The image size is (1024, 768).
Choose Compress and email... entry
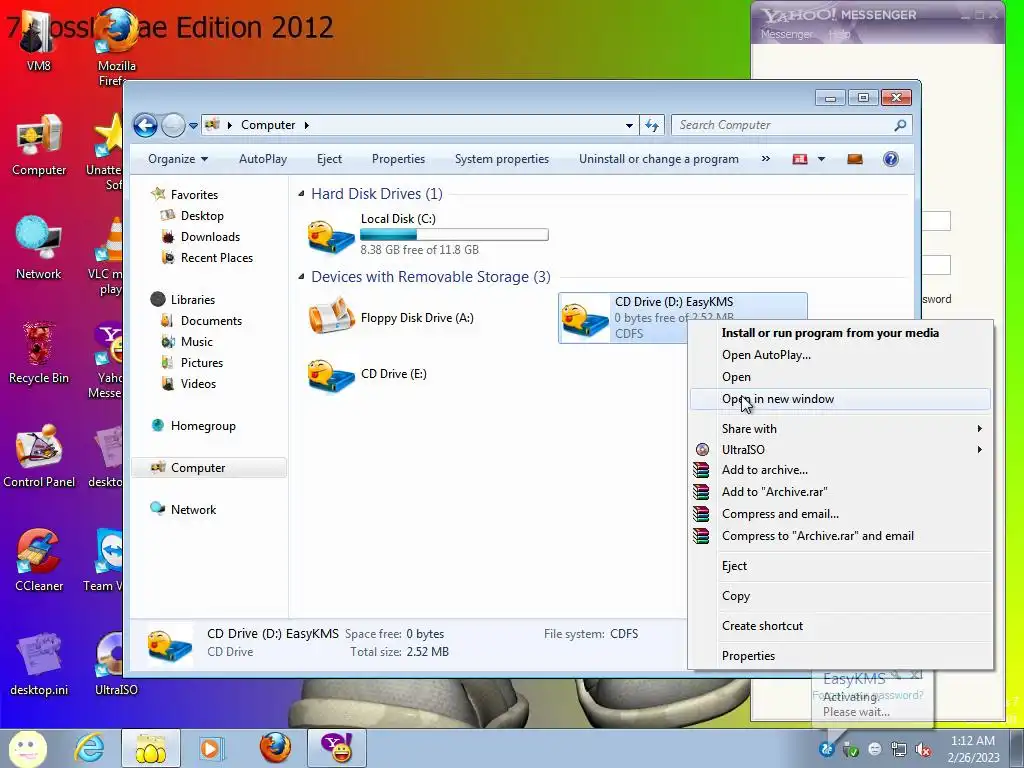[x=840, y=515]
